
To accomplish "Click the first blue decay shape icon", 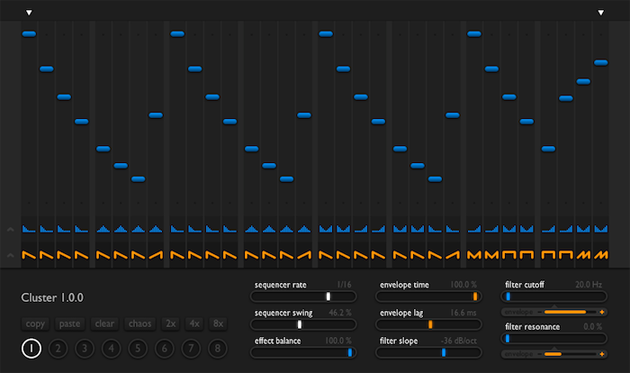I will [29, 229].
